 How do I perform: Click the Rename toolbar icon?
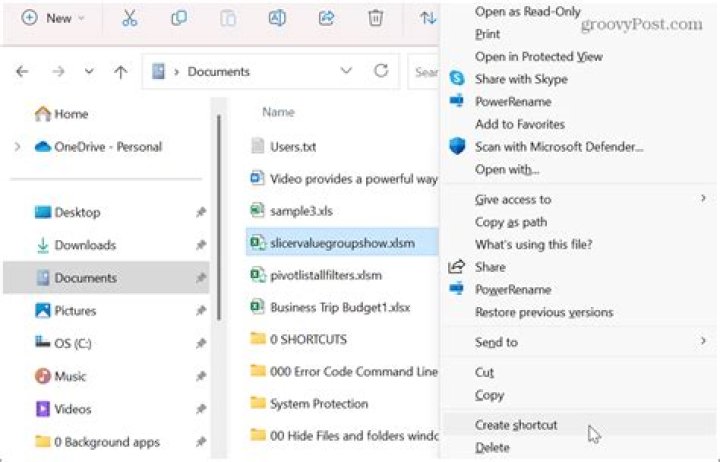click(x=277, y=18)
